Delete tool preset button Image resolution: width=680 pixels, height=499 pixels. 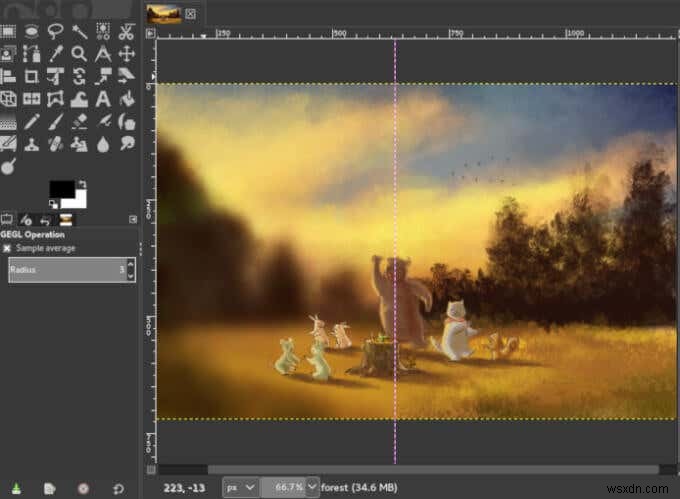83,489
